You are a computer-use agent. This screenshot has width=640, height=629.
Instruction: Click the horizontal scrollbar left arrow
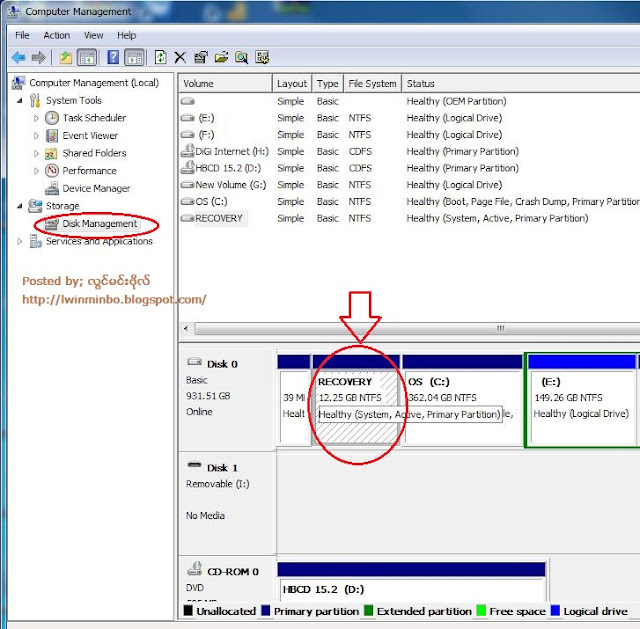[x=186, y=328]
